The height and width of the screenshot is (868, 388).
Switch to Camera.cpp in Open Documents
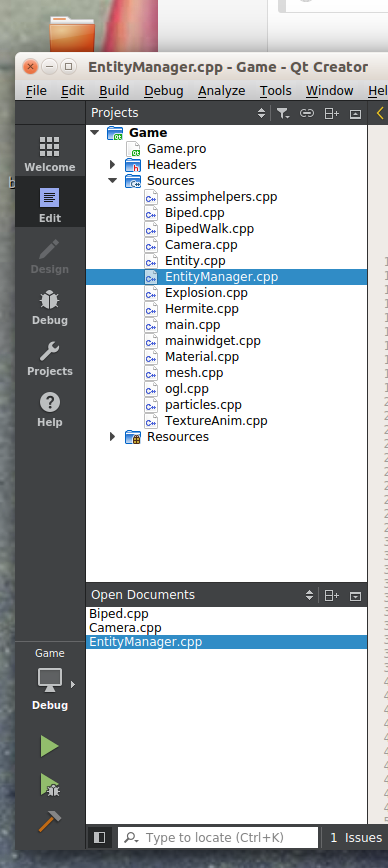pyautogui.click(x=125, y=628)
